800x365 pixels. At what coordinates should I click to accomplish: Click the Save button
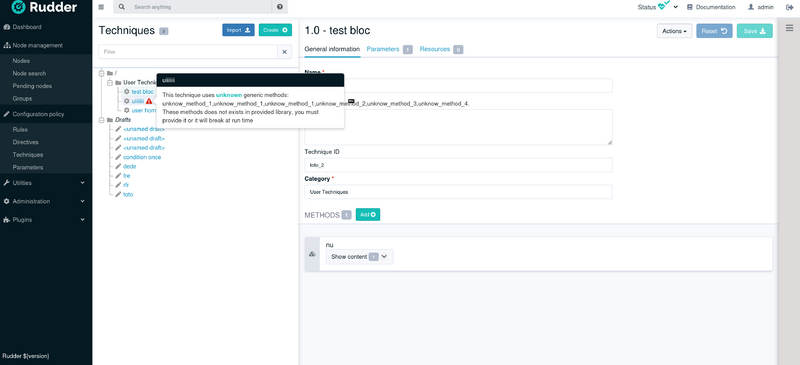755,31
